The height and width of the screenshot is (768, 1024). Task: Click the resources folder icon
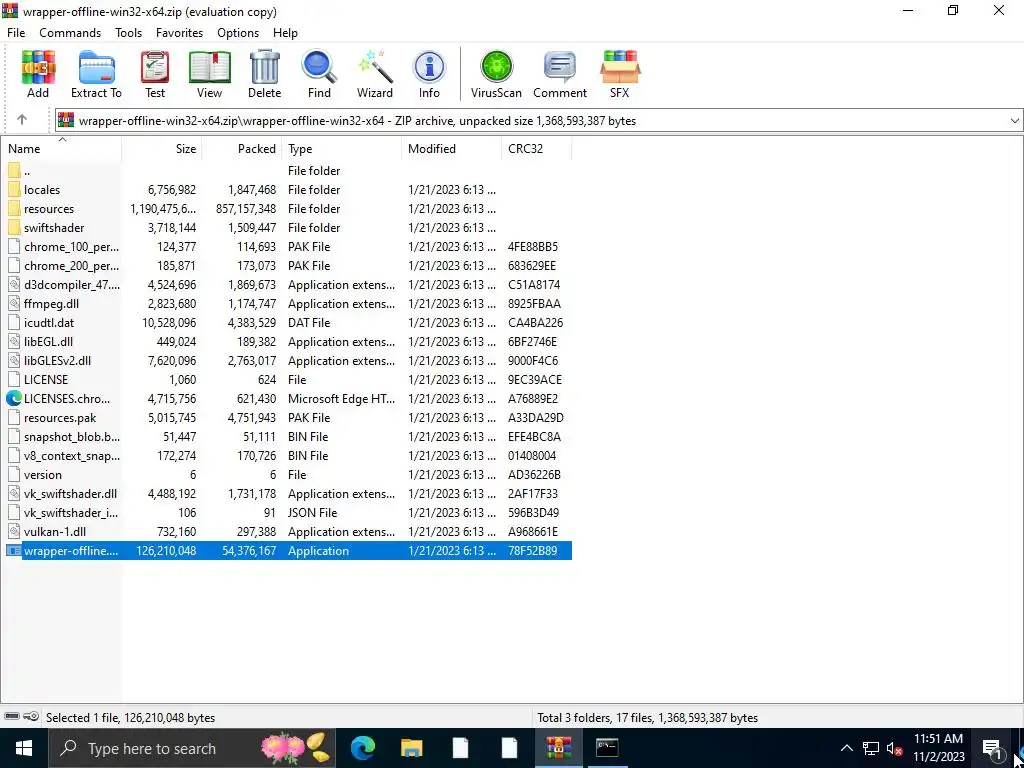tap(14, 209)
